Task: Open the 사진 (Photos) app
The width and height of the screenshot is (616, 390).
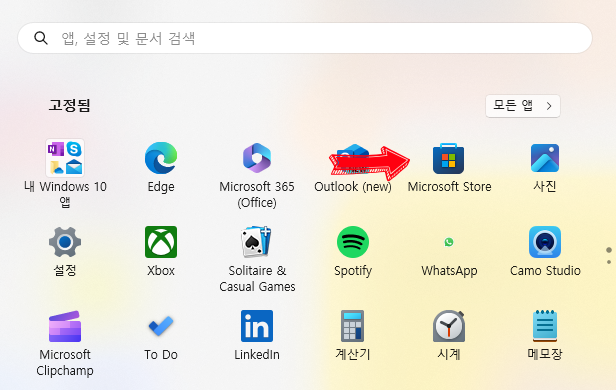Action: pyautogui.click(x=544, y=158)
